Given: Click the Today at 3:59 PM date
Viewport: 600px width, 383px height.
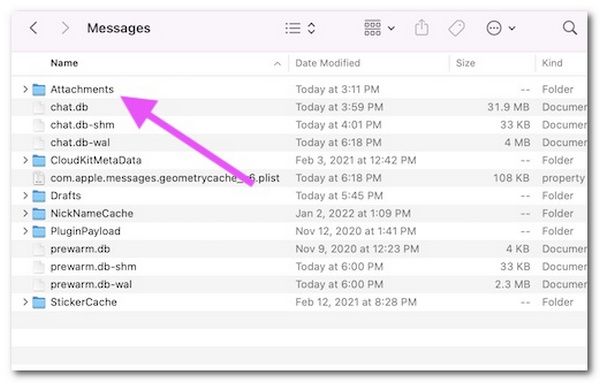Looking at the screenshot, I should [339, 107].
